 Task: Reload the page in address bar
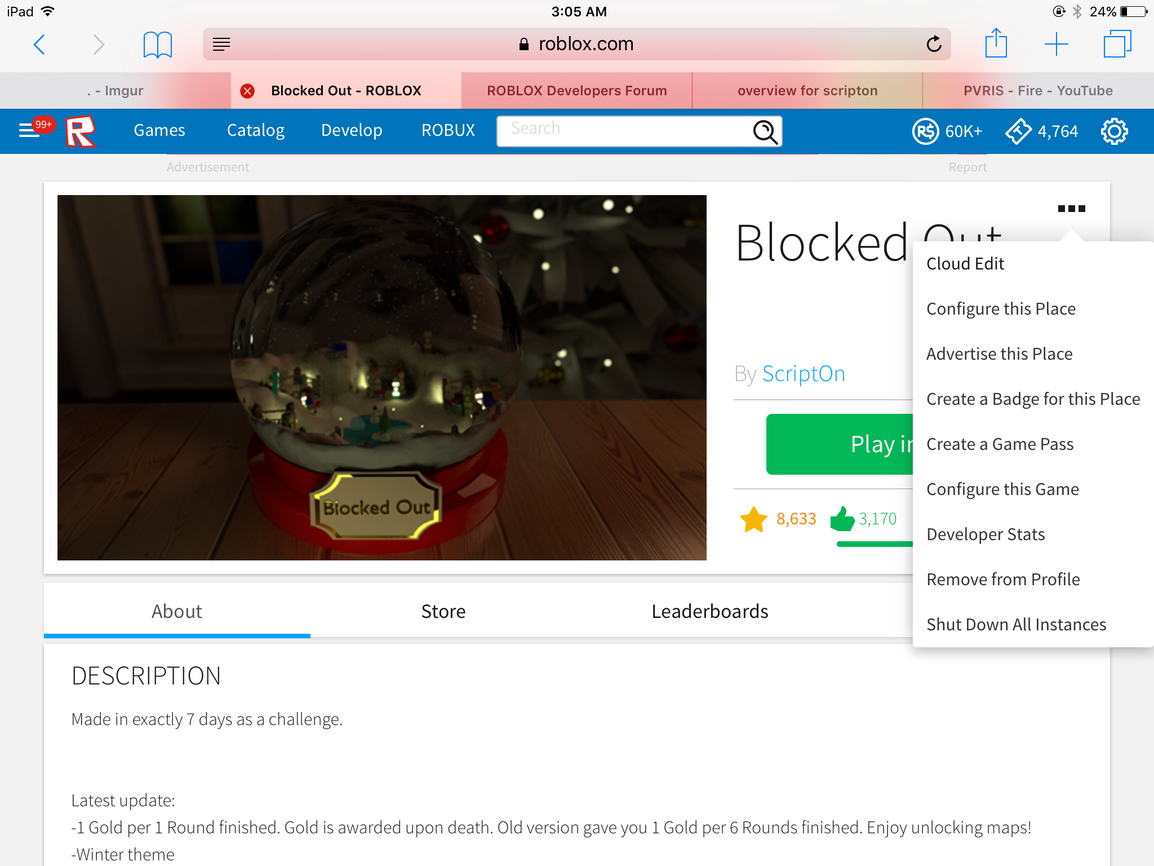(x=933, y=44)
